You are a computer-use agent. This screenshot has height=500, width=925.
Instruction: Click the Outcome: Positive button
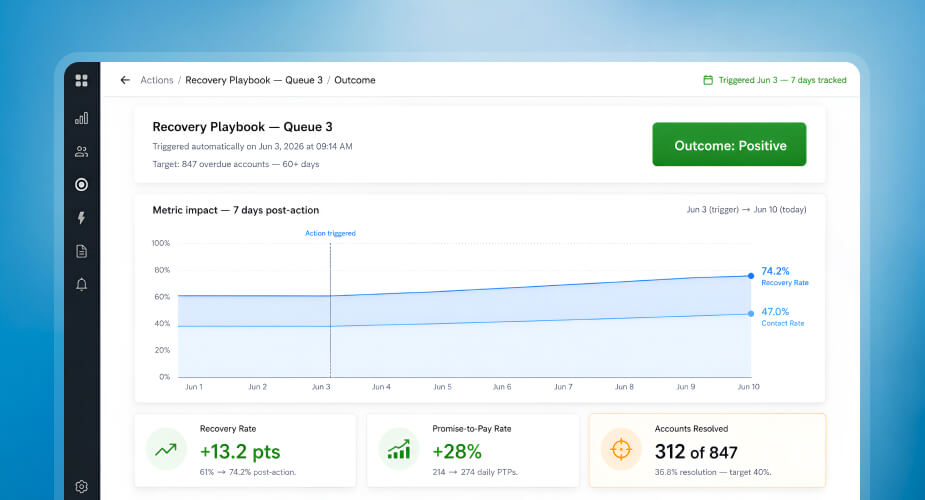(x=729, y=144)
